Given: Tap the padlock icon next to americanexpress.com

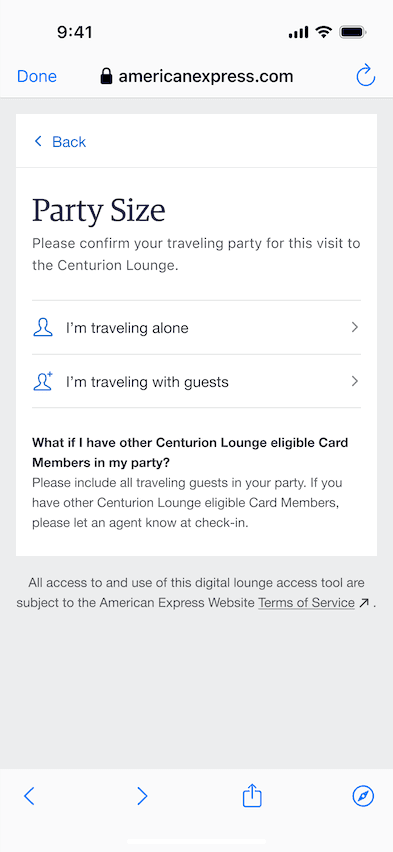Looking at the screenshot, I should (x=107, y=76).
